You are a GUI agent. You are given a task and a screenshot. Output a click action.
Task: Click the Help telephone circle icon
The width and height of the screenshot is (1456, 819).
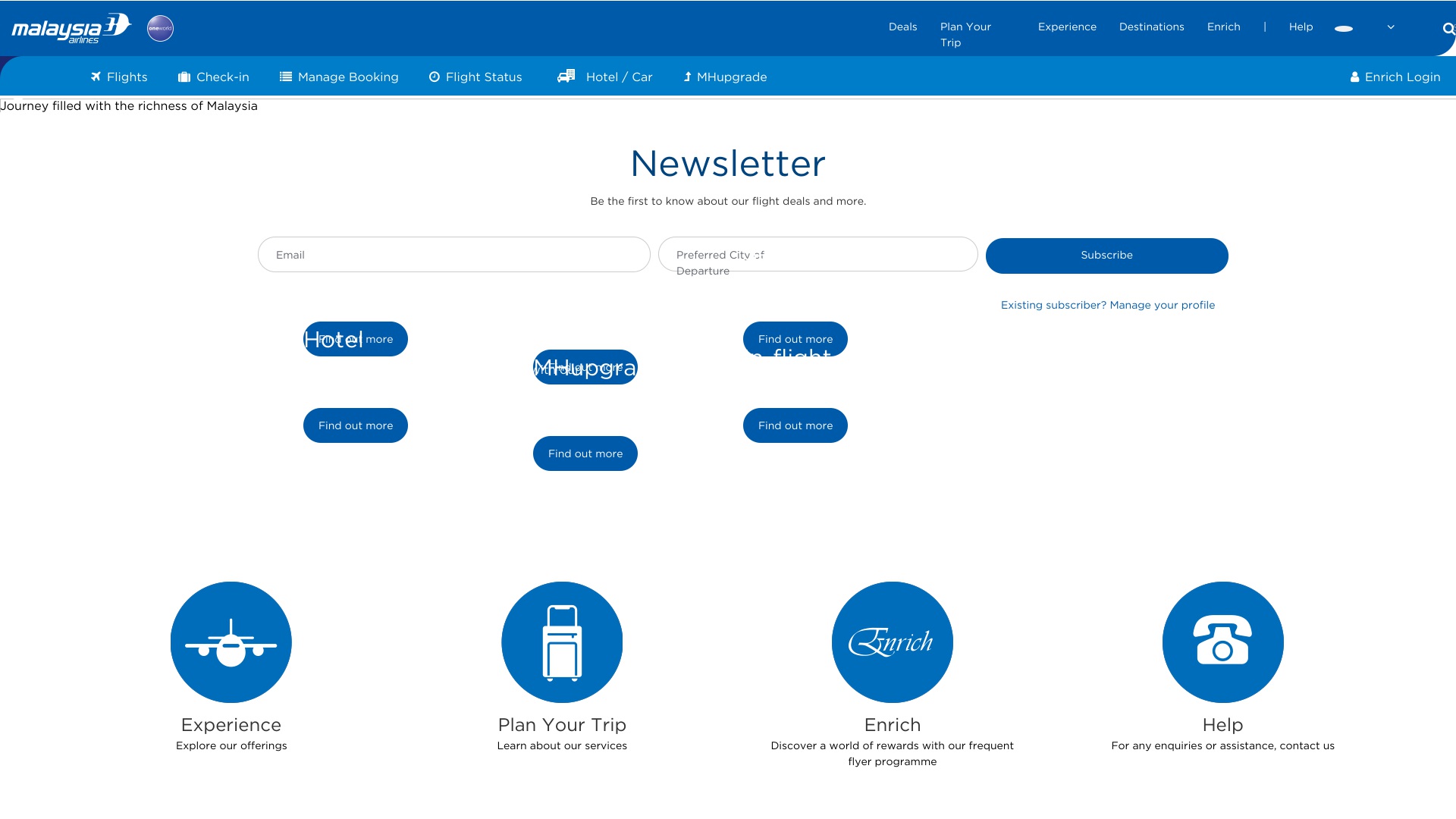(1223, 642)
